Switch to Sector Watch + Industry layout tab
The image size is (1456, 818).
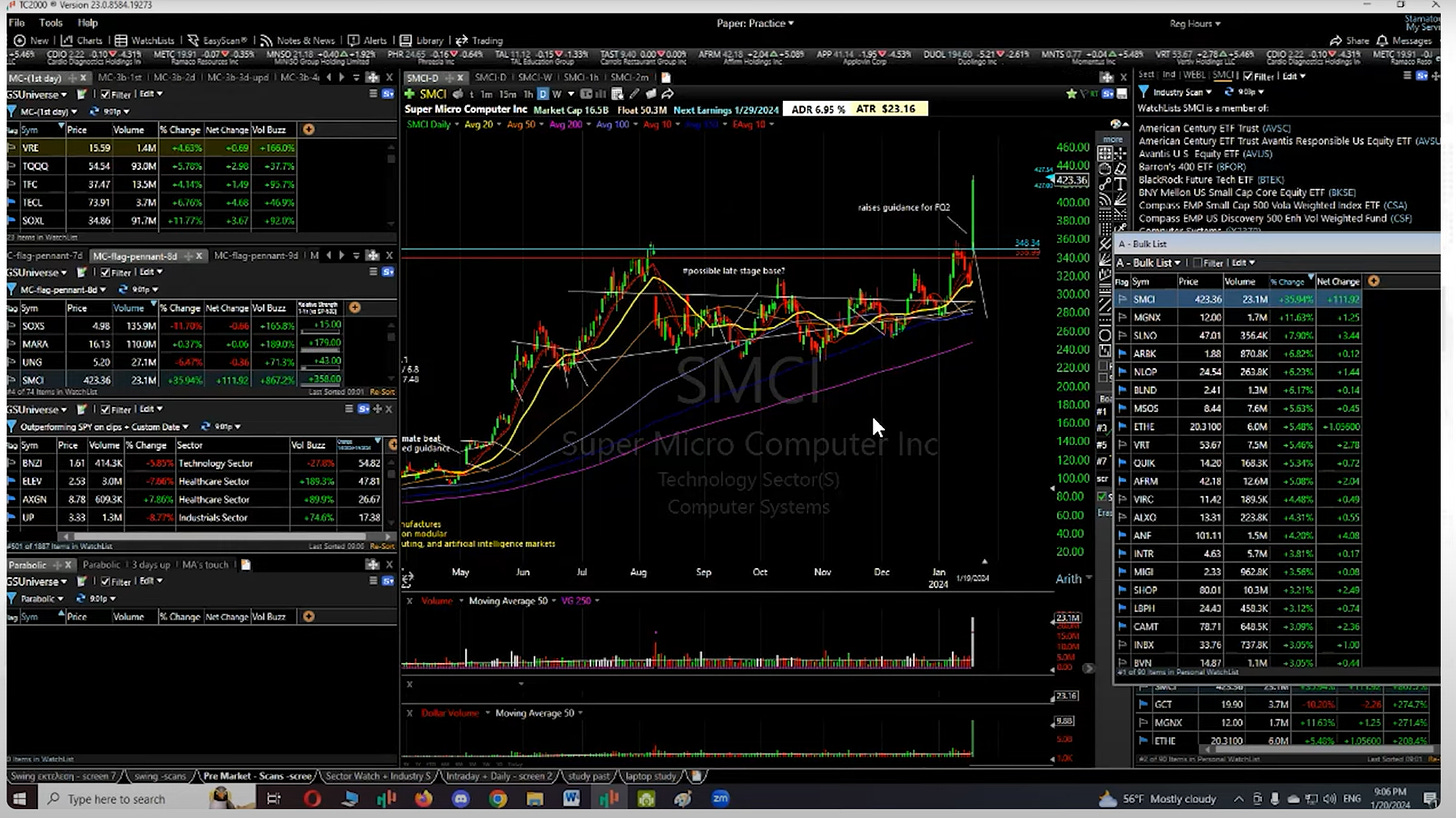(x=378, y=776)
